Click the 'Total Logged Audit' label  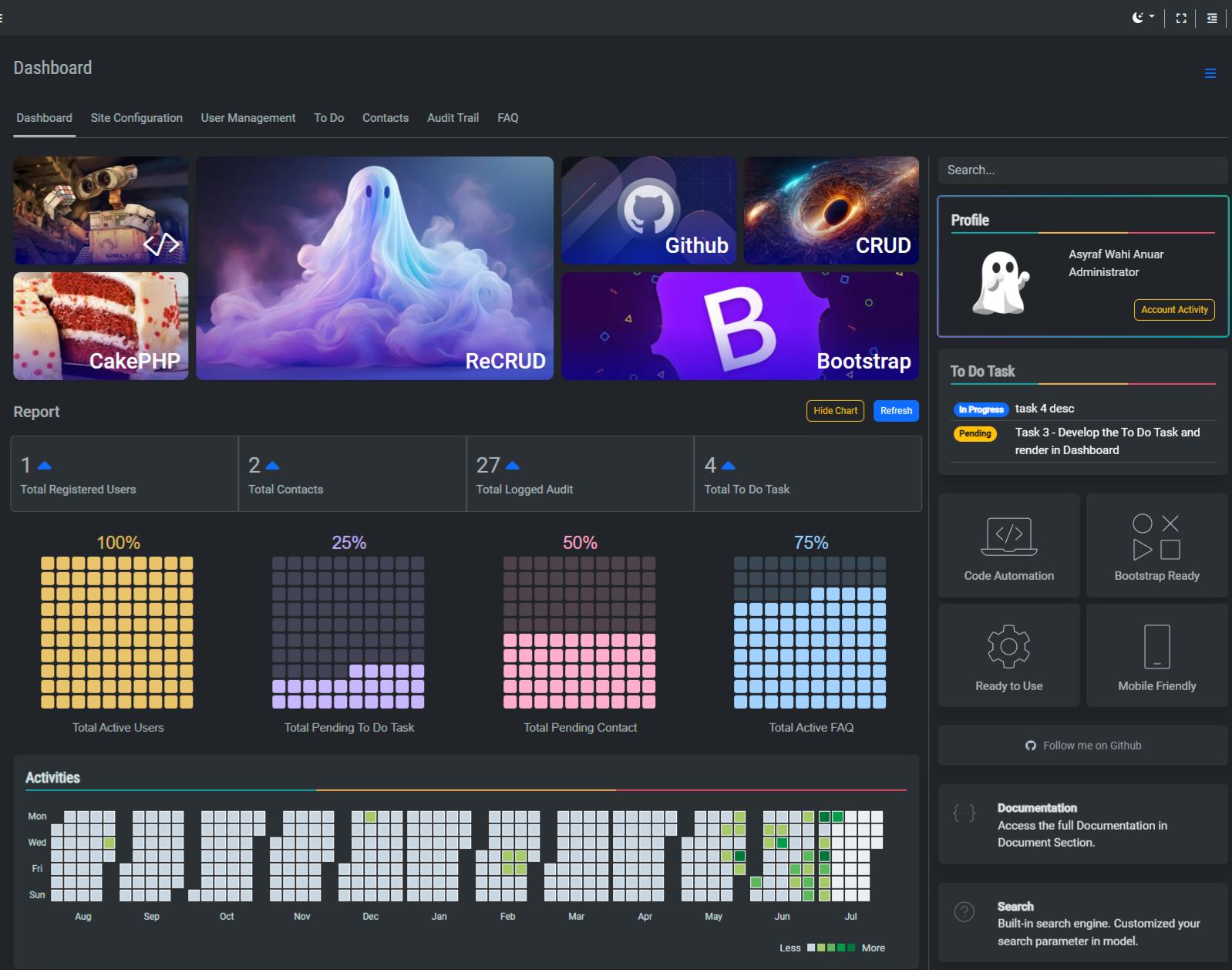524,490
